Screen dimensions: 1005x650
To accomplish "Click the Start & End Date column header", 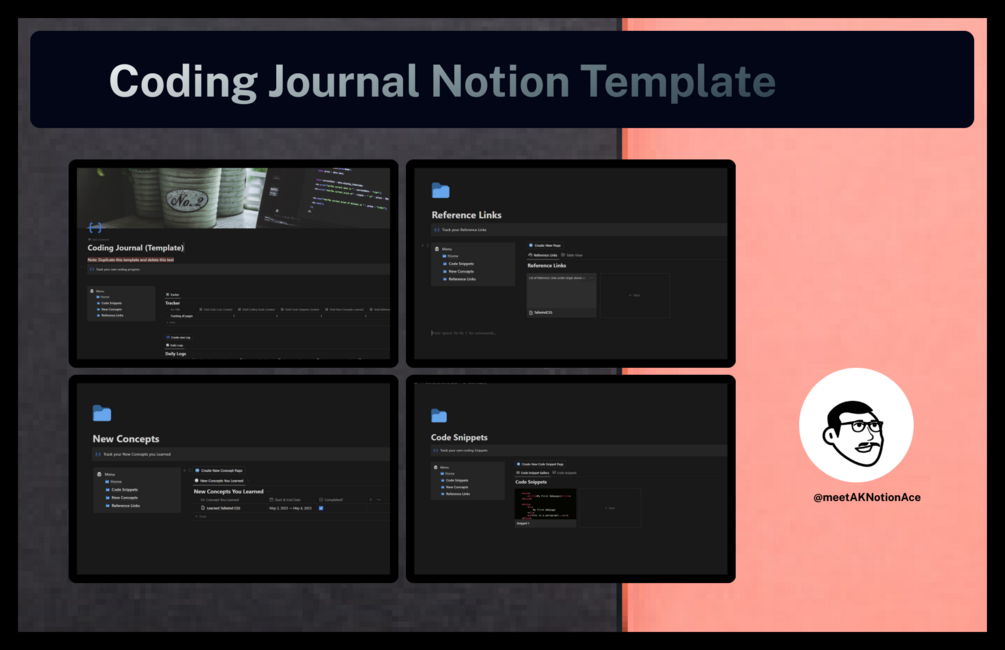I will point(285,500).
